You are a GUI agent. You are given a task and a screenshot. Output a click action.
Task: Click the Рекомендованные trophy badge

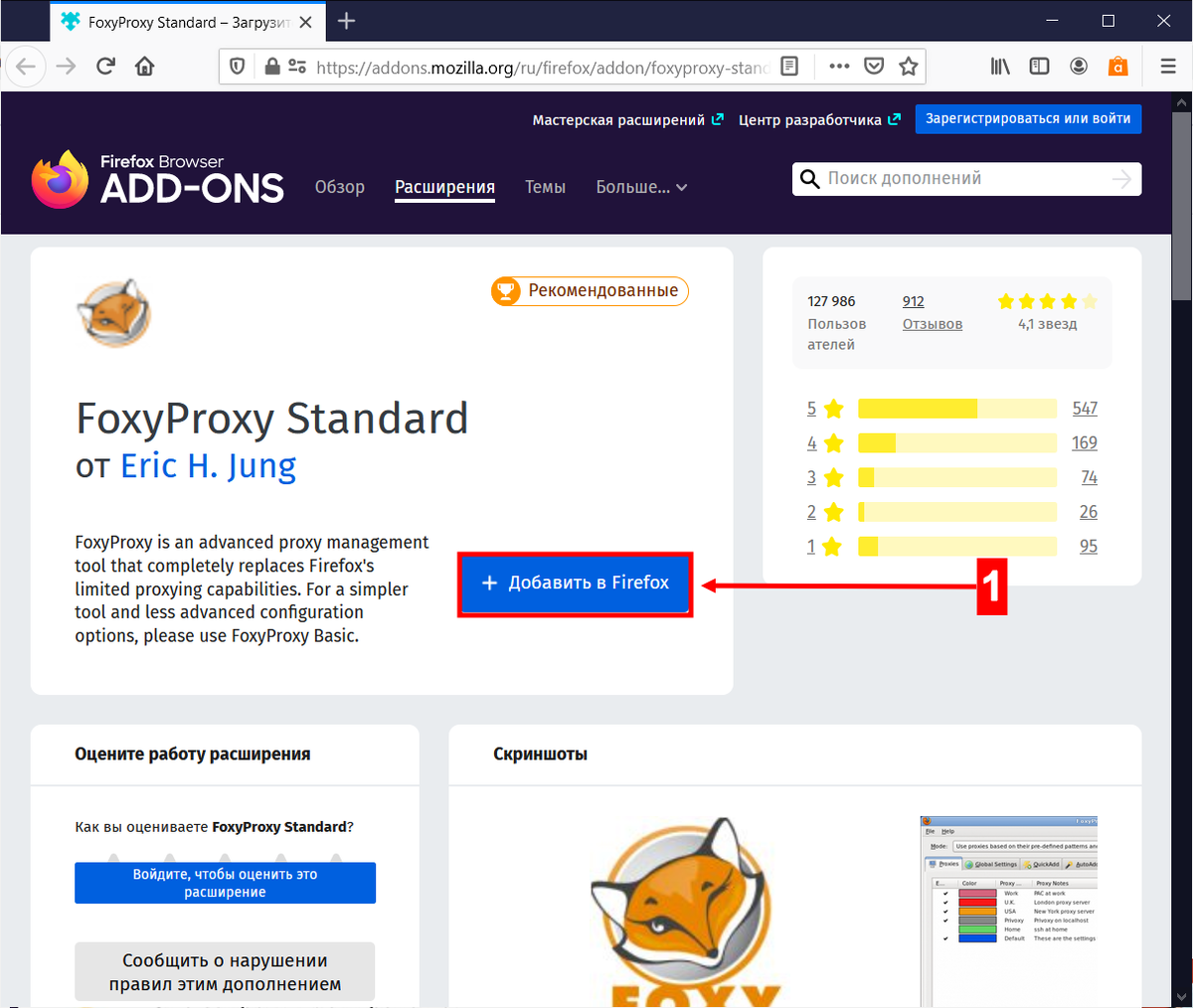click(x=590, y=291)
